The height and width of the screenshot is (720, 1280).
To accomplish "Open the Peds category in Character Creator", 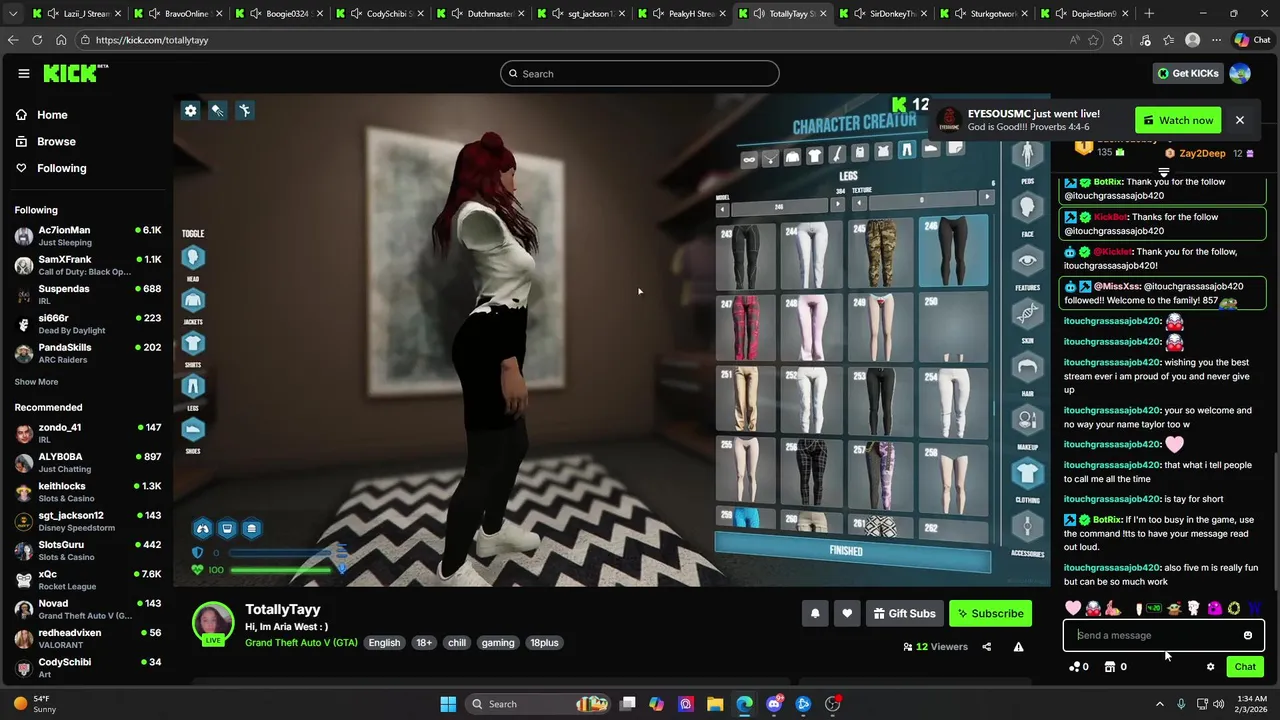I will point(1027,155).
